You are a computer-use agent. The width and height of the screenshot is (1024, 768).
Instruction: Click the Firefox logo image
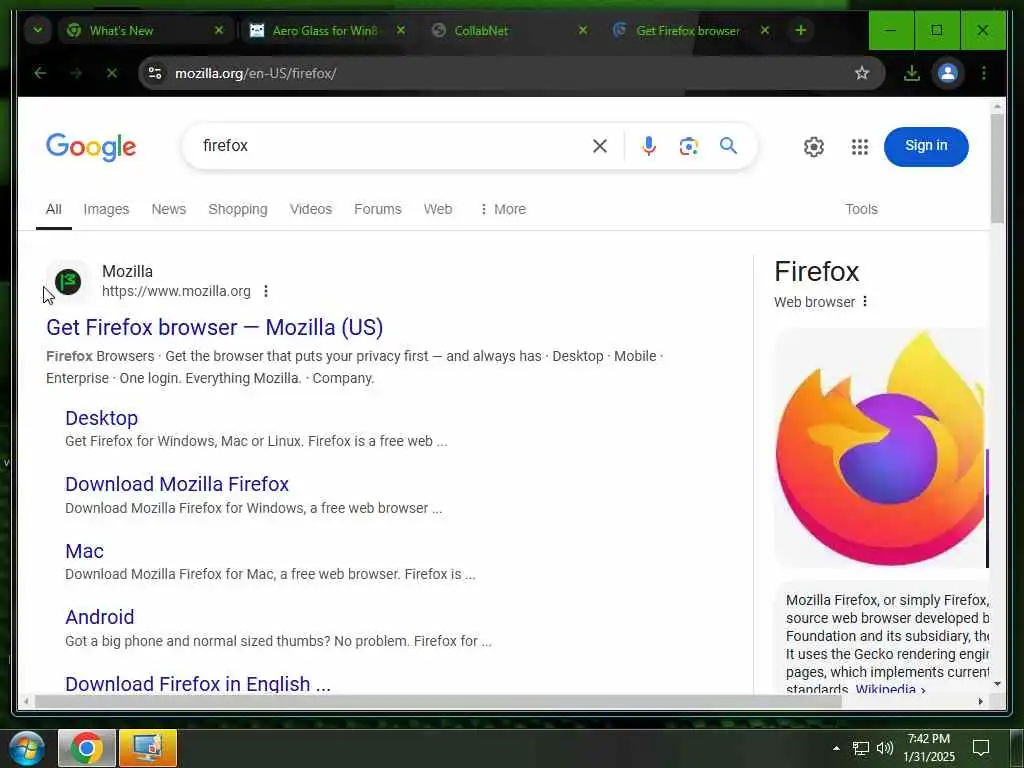882,448
